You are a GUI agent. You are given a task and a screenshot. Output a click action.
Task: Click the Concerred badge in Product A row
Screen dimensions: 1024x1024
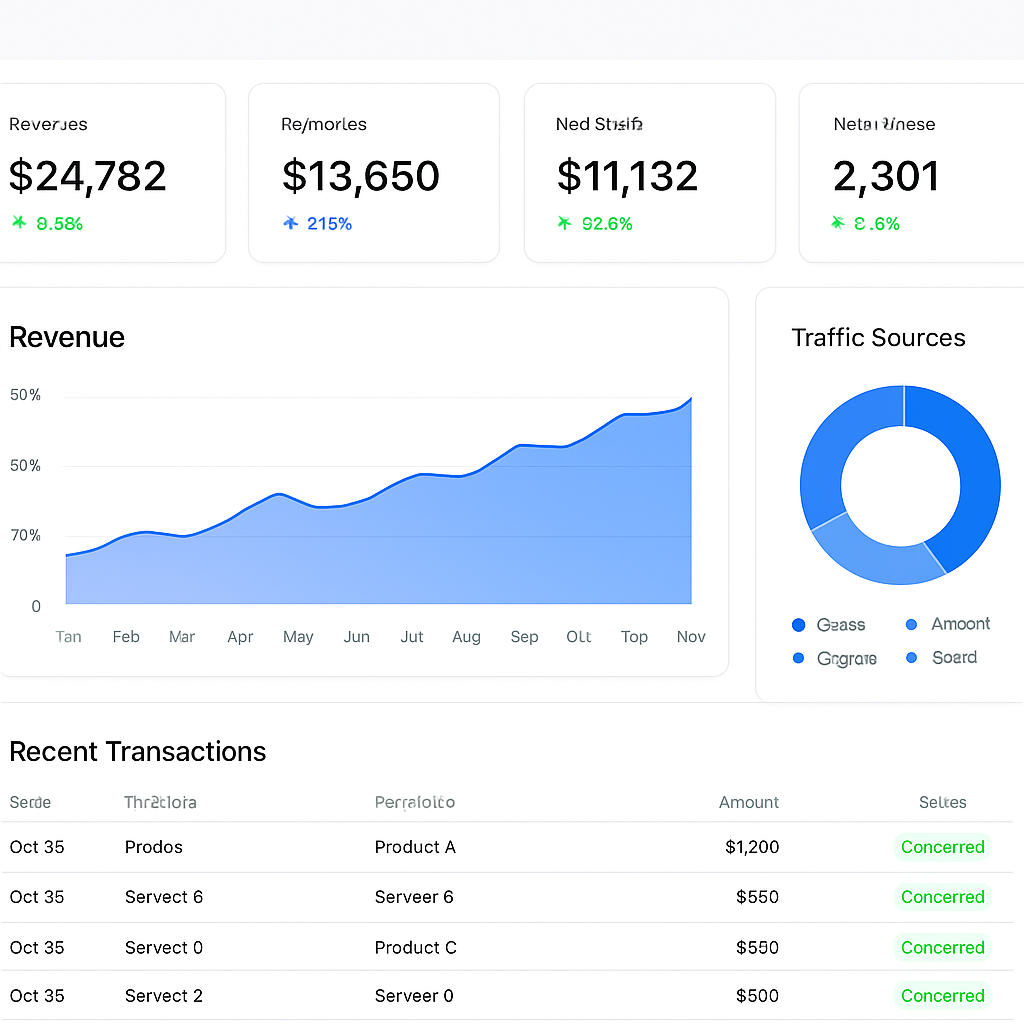click(942, 847)
